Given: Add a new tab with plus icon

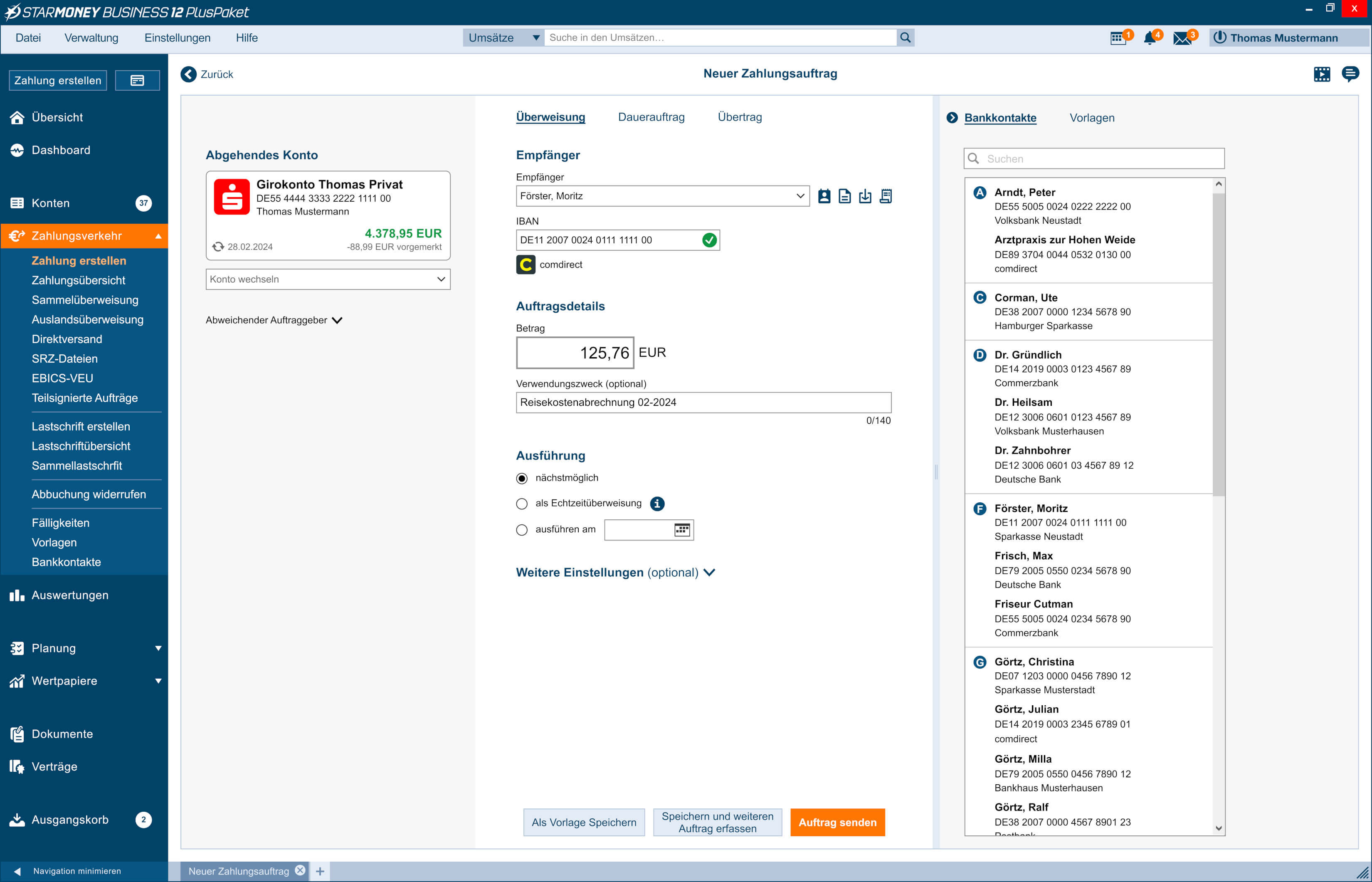Looking at the screenshot, I should (x=320, y=871).
